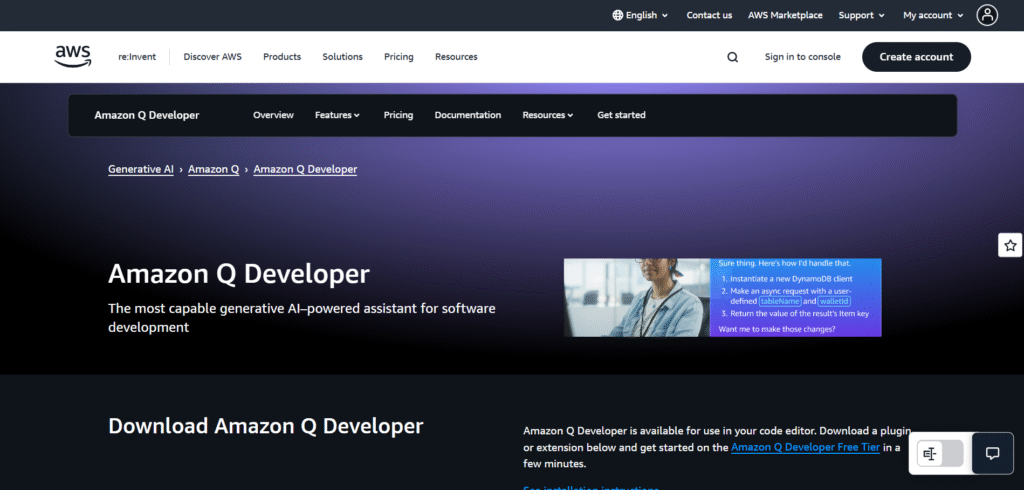Expand the Resources submenu in Q Developer bar
The image size is (1024, 490).
548,115
